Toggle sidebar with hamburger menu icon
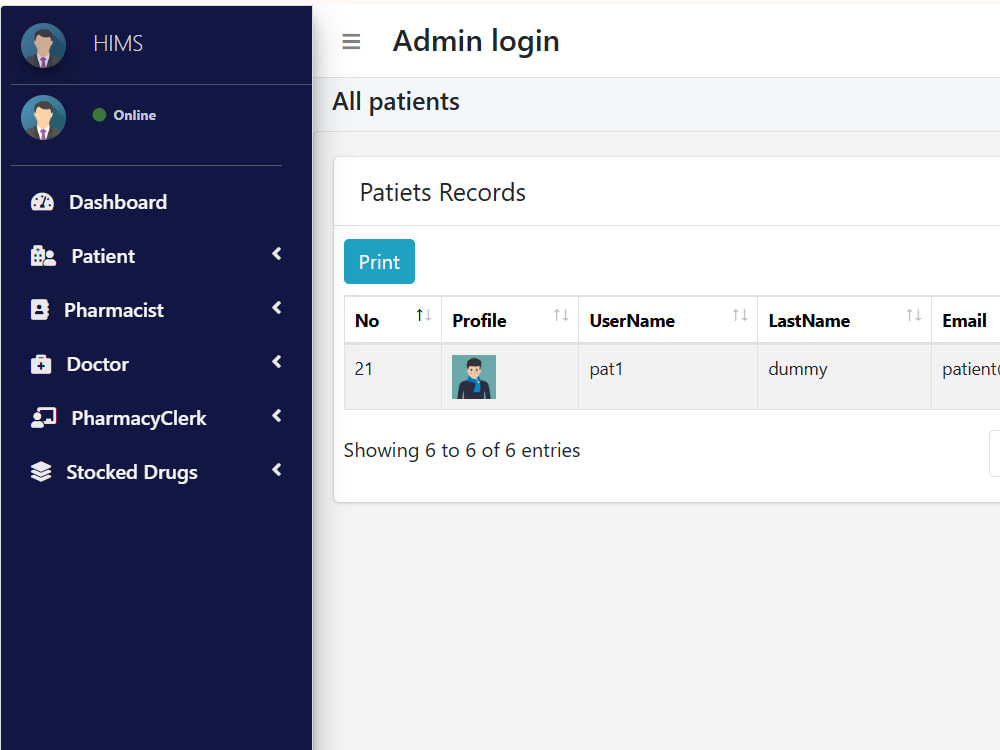The image size is (1000, 750). [351, 41]
